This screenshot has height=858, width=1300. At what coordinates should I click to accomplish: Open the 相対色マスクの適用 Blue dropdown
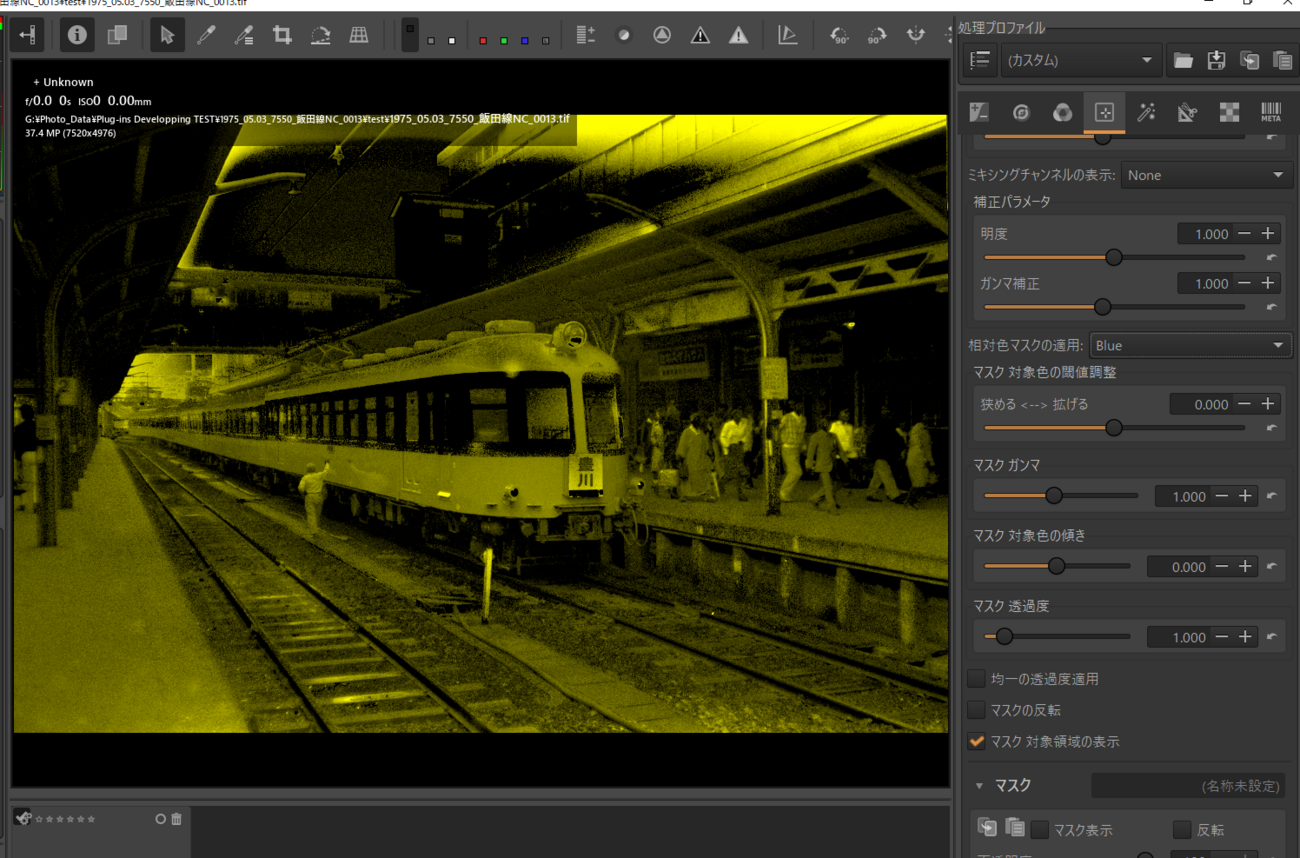click(x=1190, y=345)
